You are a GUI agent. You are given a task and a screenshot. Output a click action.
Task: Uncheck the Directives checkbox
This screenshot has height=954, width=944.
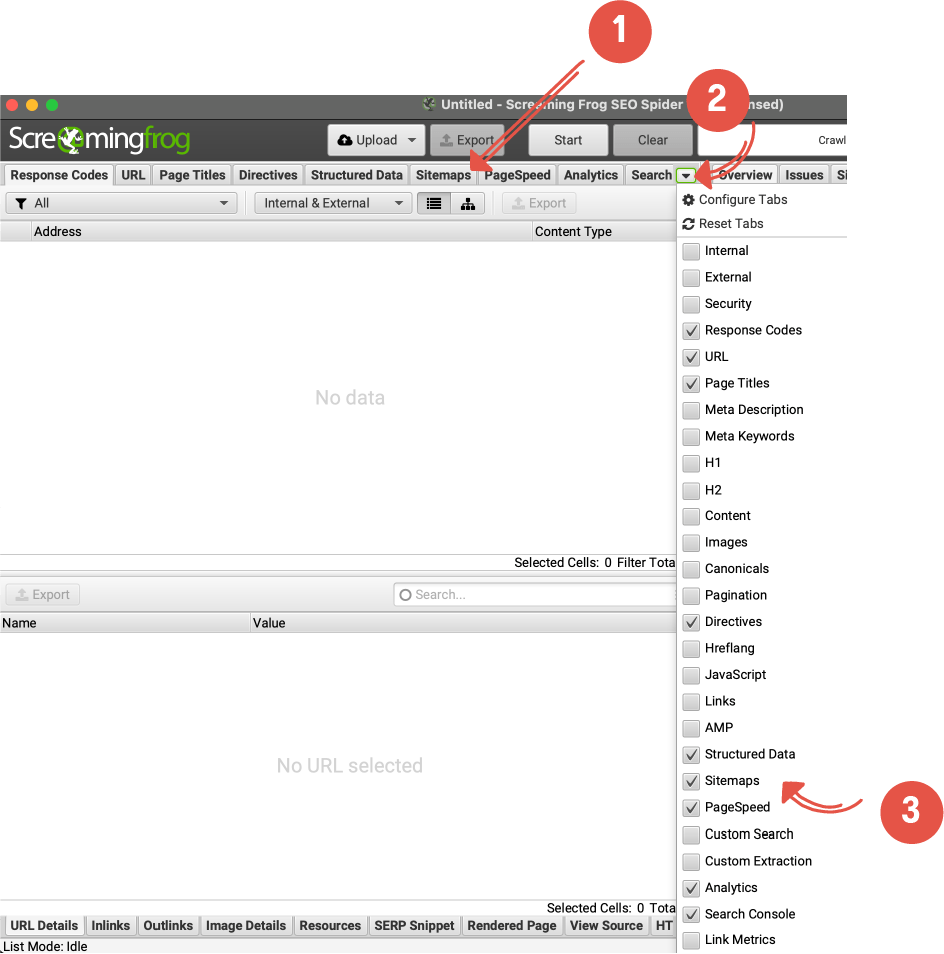(691, 622)
